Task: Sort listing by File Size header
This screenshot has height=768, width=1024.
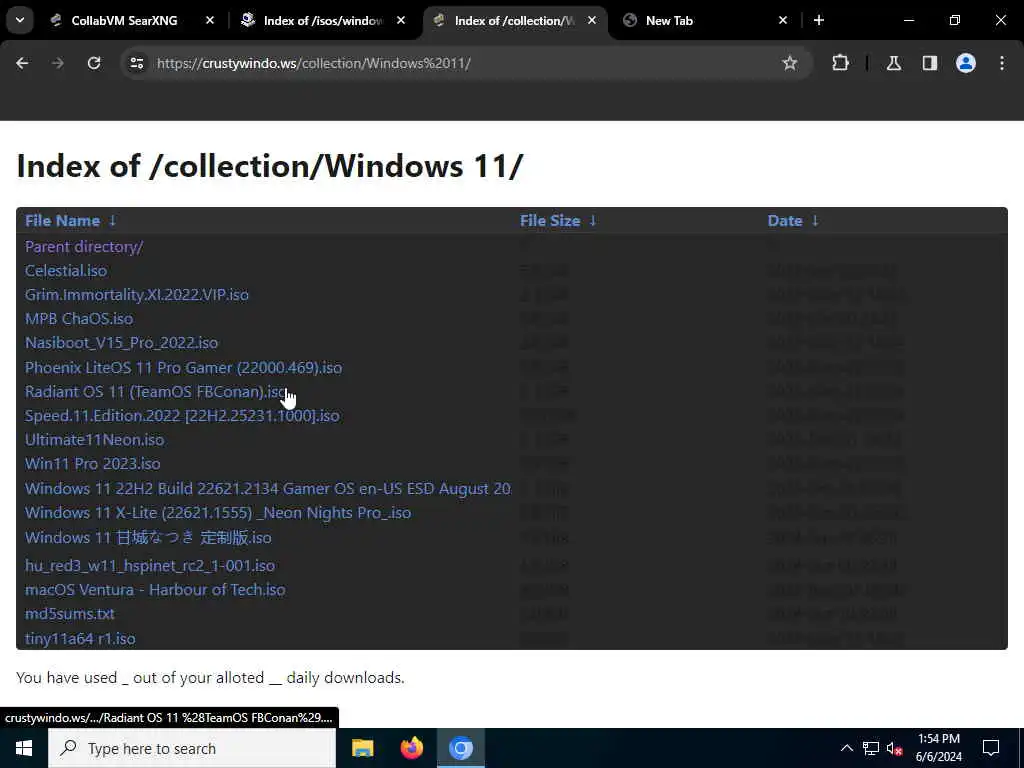Action: [550, 221]
